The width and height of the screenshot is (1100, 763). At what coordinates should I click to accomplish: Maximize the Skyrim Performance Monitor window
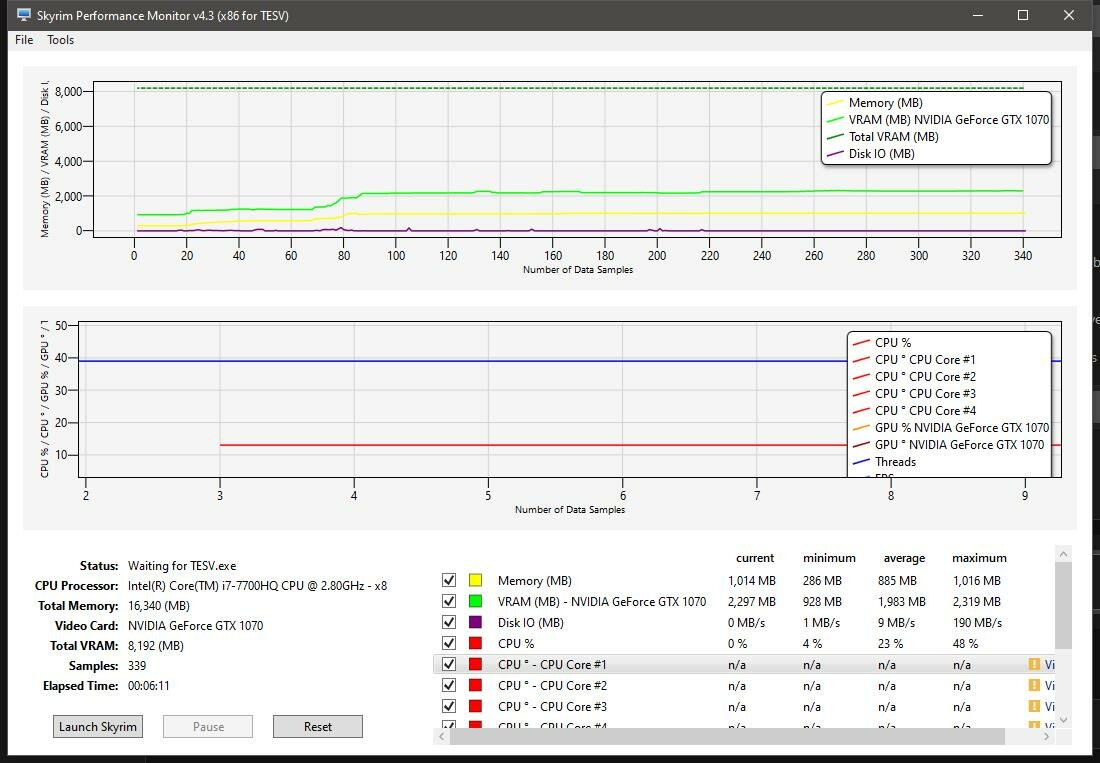click(1023, 15)
